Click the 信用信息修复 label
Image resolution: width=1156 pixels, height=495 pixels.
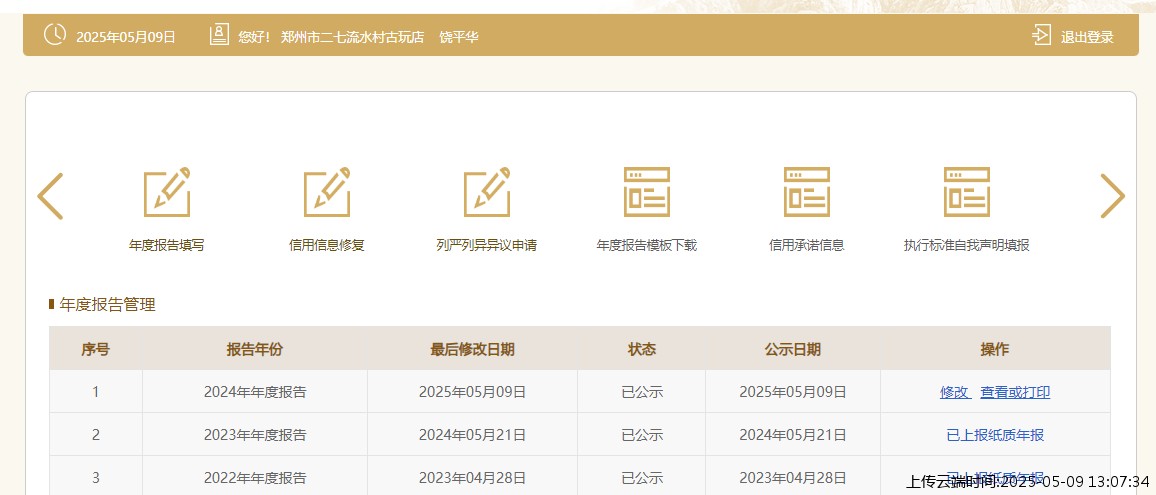tap(327, 246)
